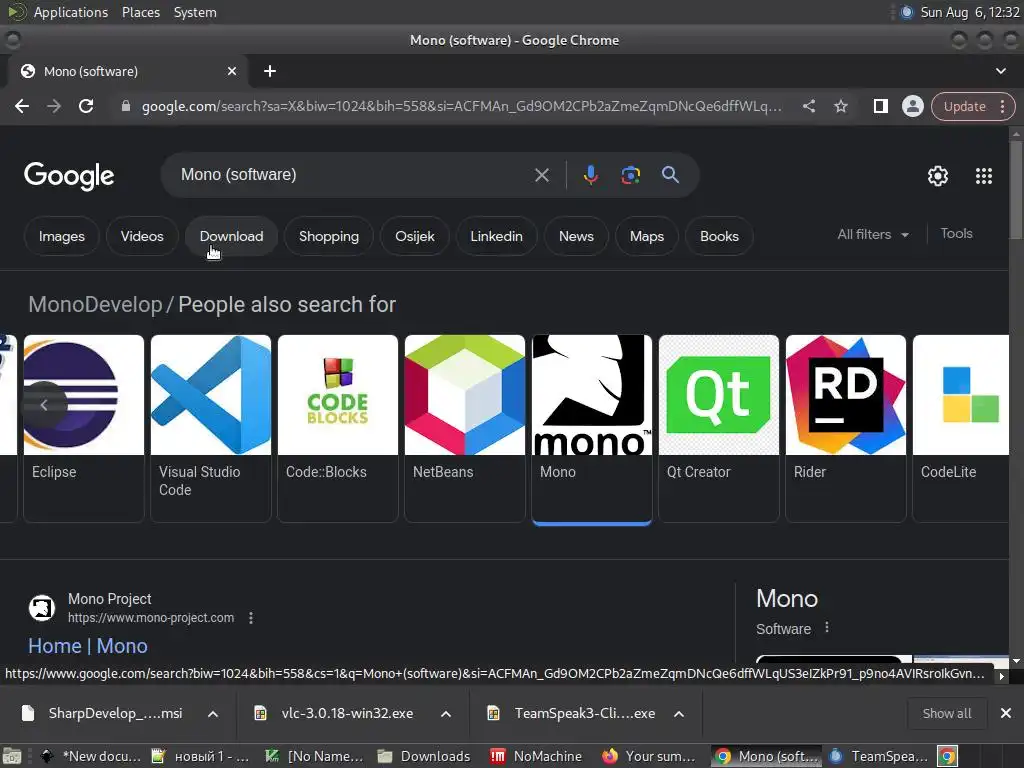The width and height of the screenshot is (1024, 768).
Task: Open NoMachine from the taskbar
Action: tap(536, 756)
